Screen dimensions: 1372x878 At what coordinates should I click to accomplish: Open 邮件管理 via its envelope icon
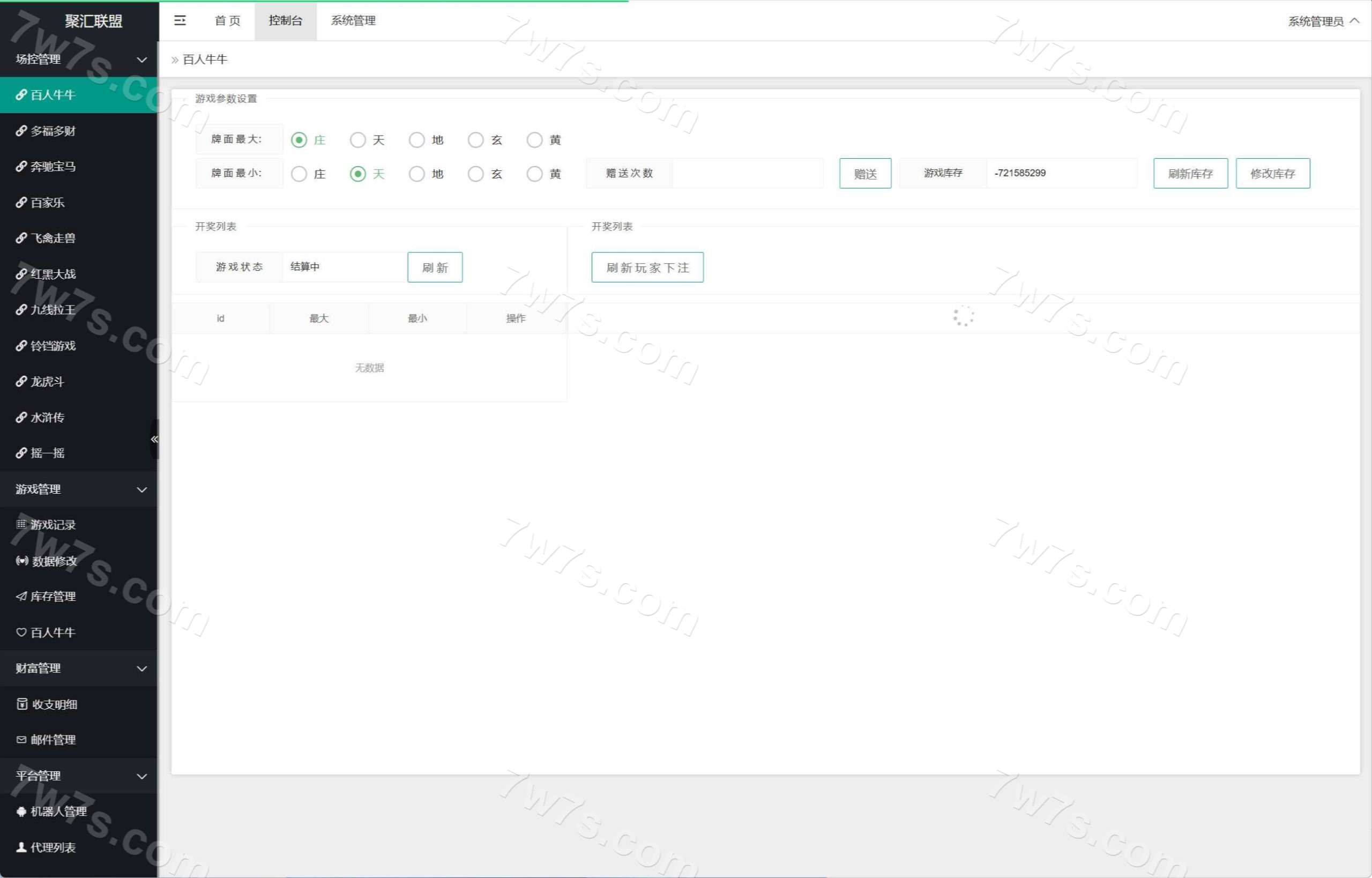click(x=21, y=740)
